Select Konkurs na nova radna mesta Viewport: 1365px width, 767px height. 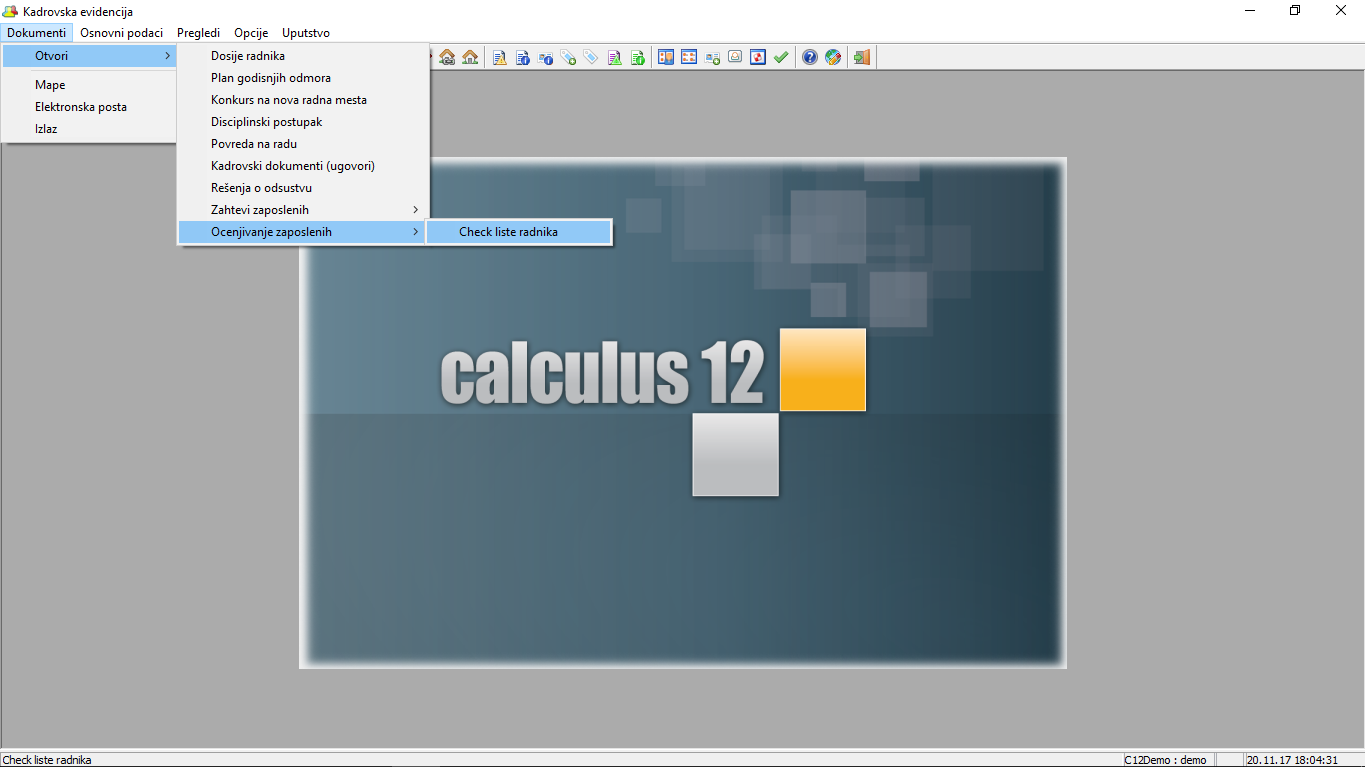(303, 100)
